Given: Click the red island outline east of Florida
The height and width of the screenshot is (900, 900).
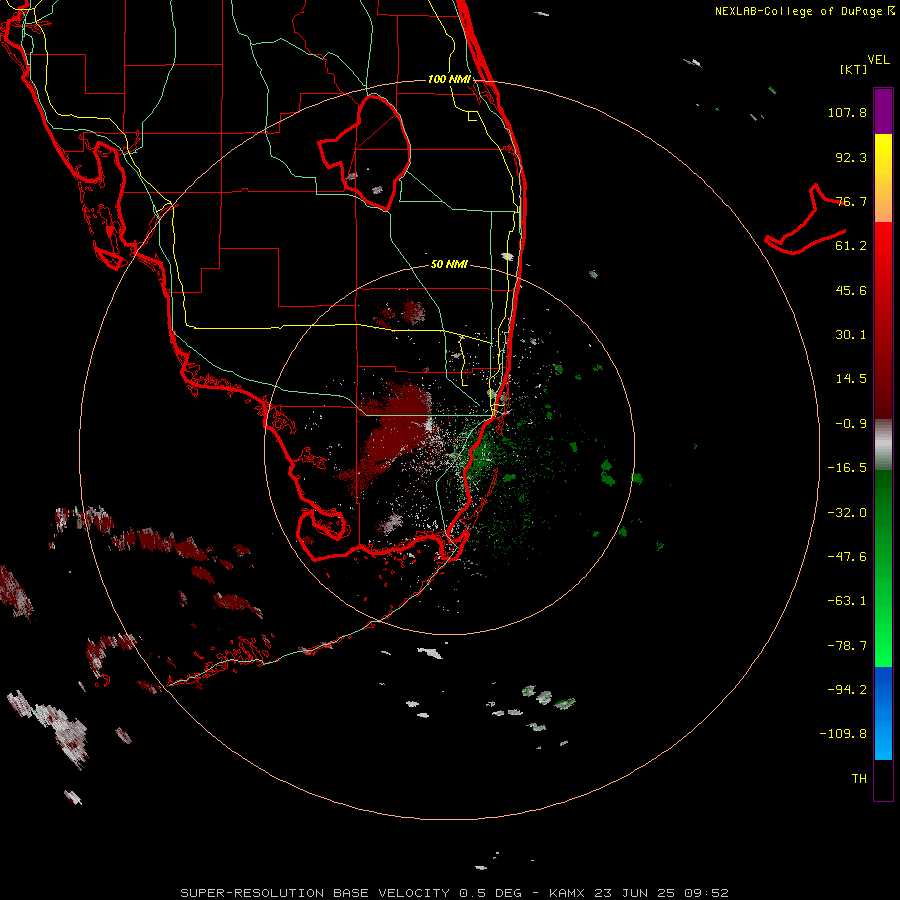Looking at the screenshot, I should click(805, 220).
